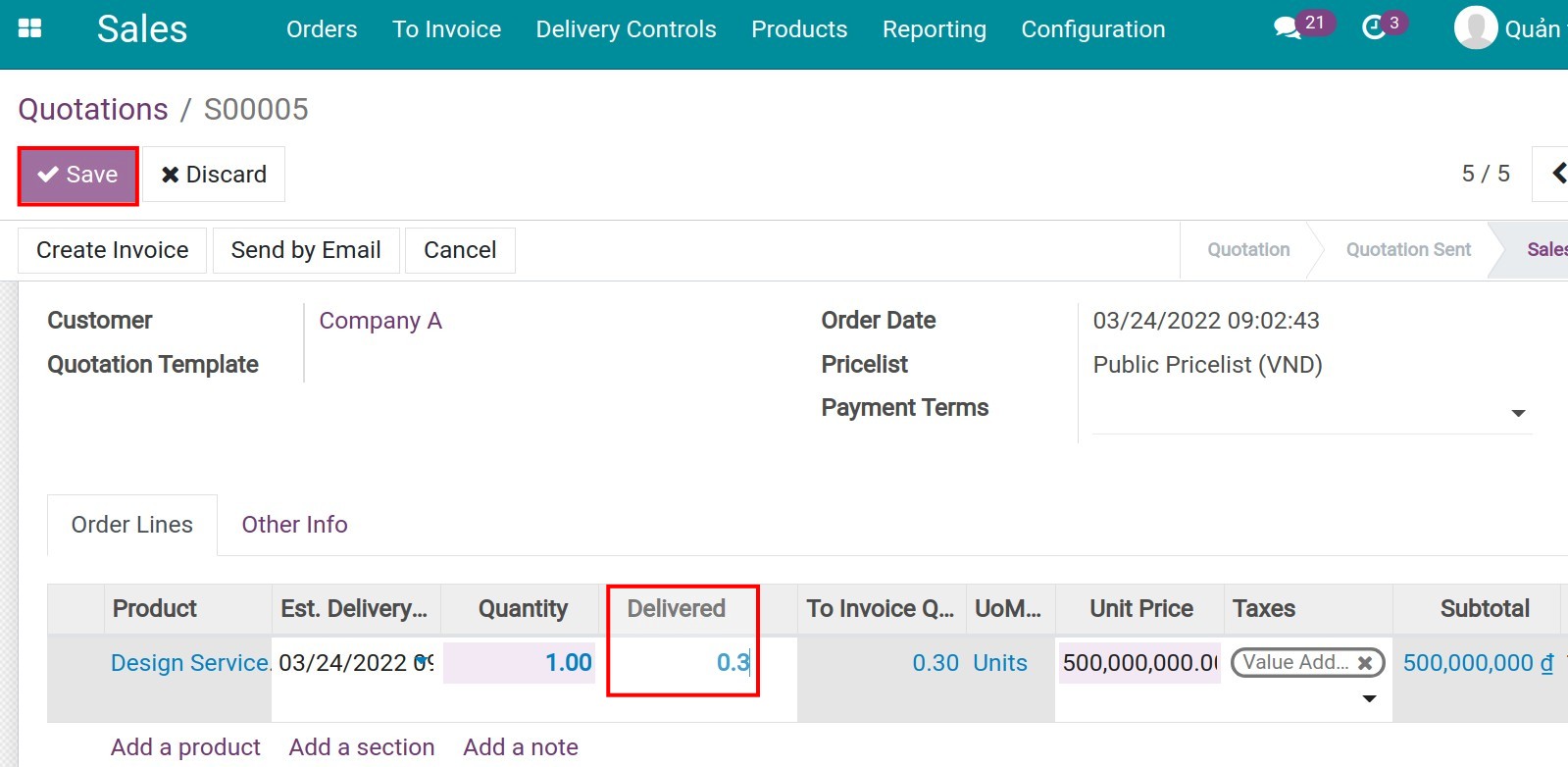Click the Taxes column header
The height and width of the screenshot is (767, 1568).
click(x=1308, y=609)
